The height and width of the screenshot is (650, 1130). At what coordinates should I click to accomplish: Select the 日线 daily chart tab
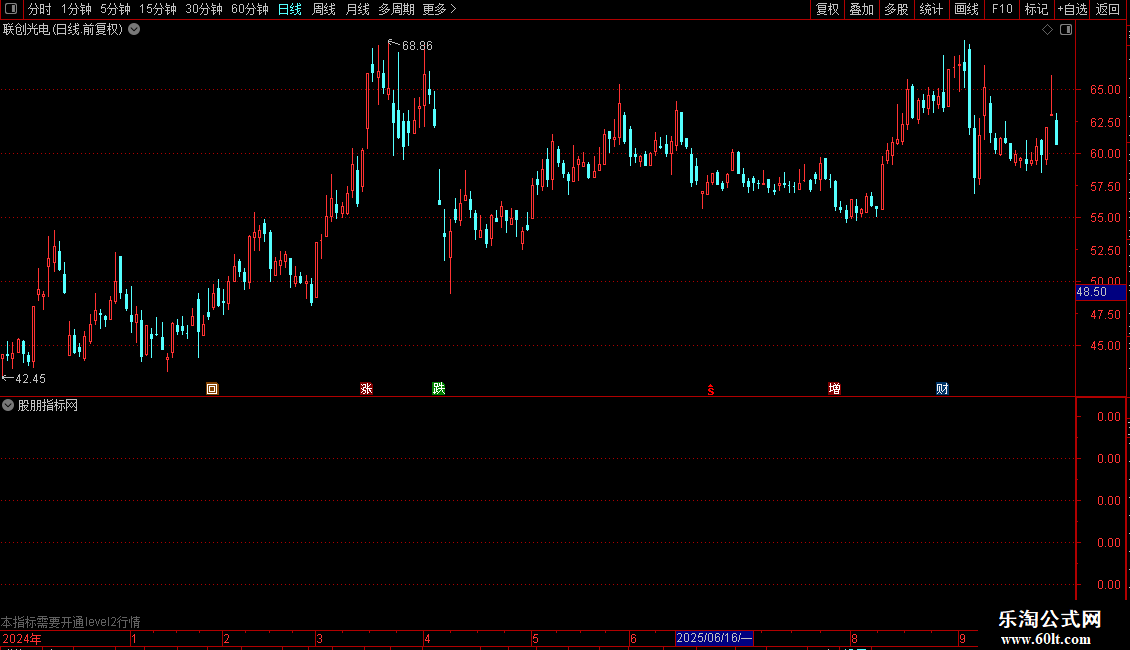(290, 9)
